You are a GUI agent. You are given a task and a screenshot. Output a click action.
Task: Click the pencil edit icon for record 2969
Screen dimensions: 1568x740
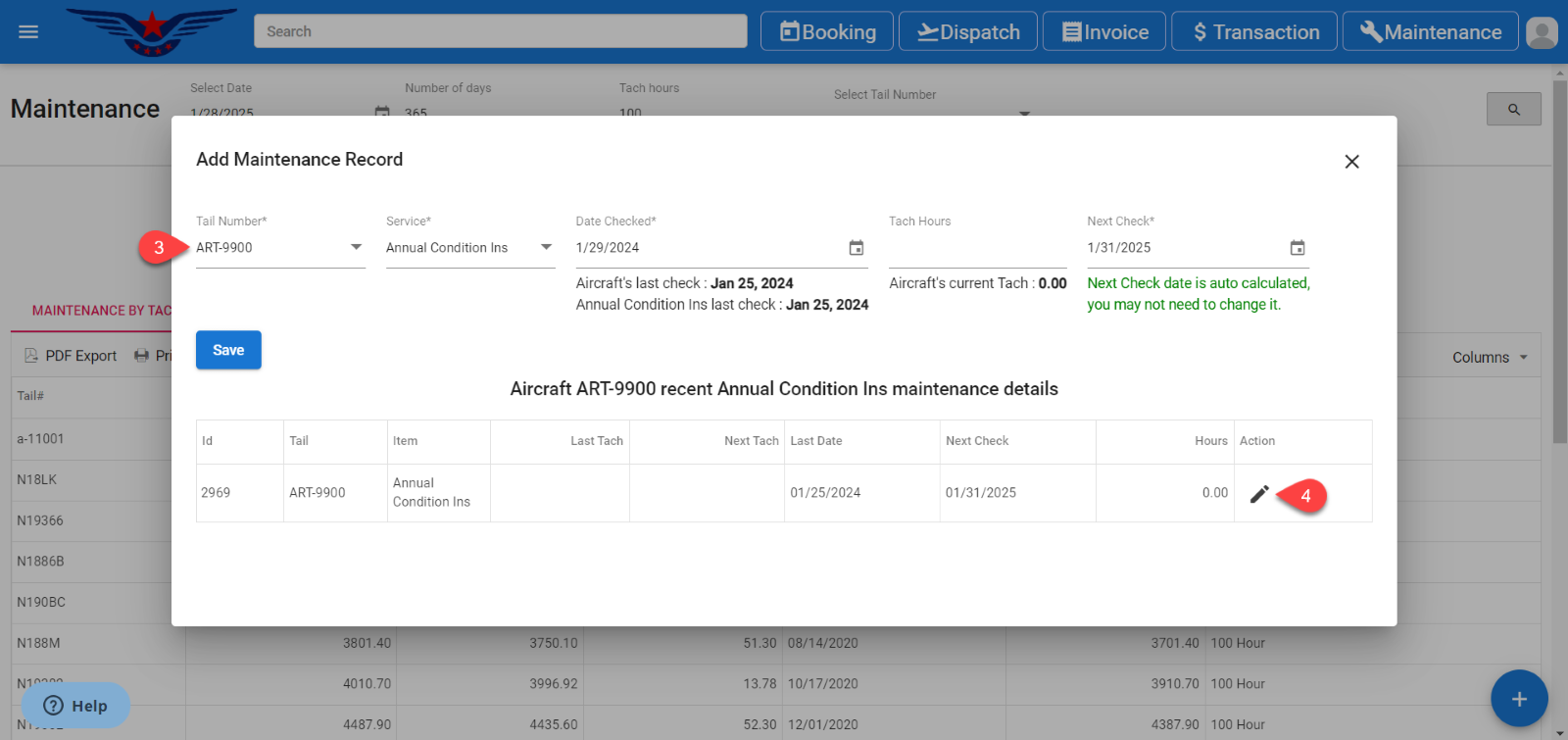pyautogui.click(x=1259, y=494)
